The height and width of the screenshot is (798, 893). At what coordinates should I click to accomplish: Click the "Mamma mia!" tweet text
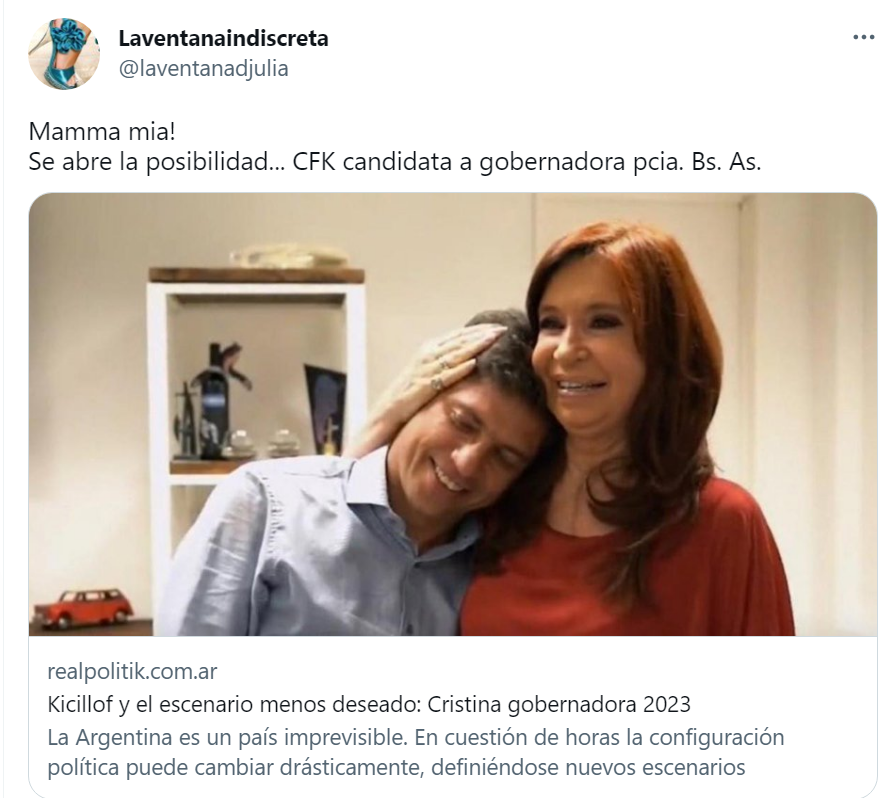click(x=102, y=132)
